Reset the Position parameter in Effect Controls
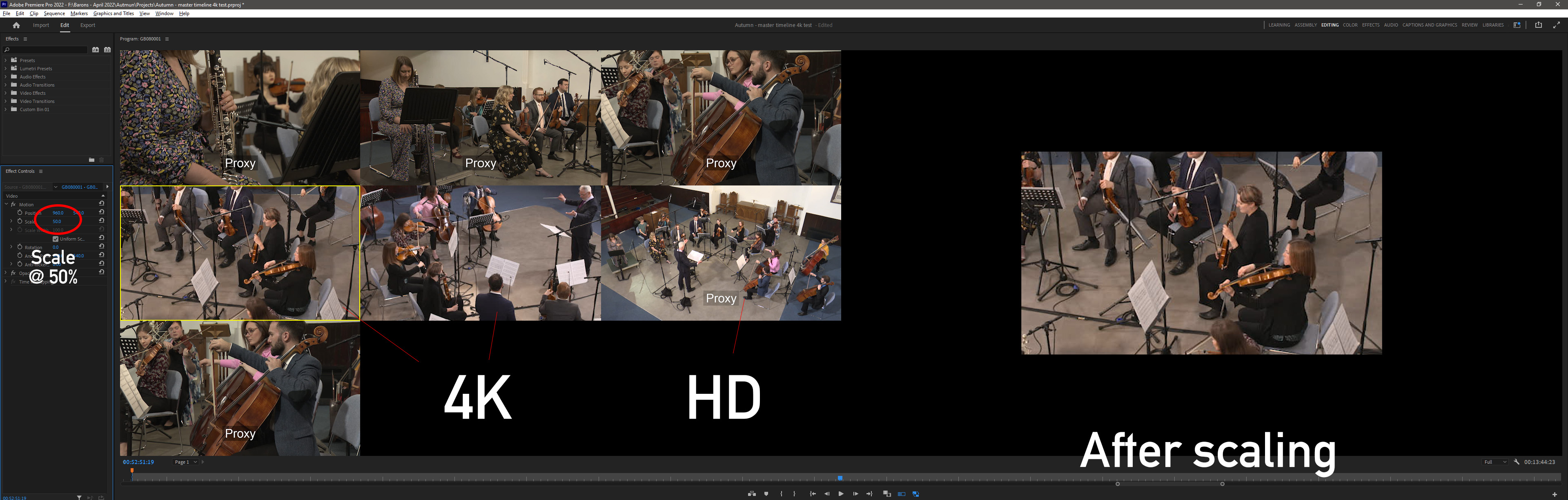 [102, 212]
